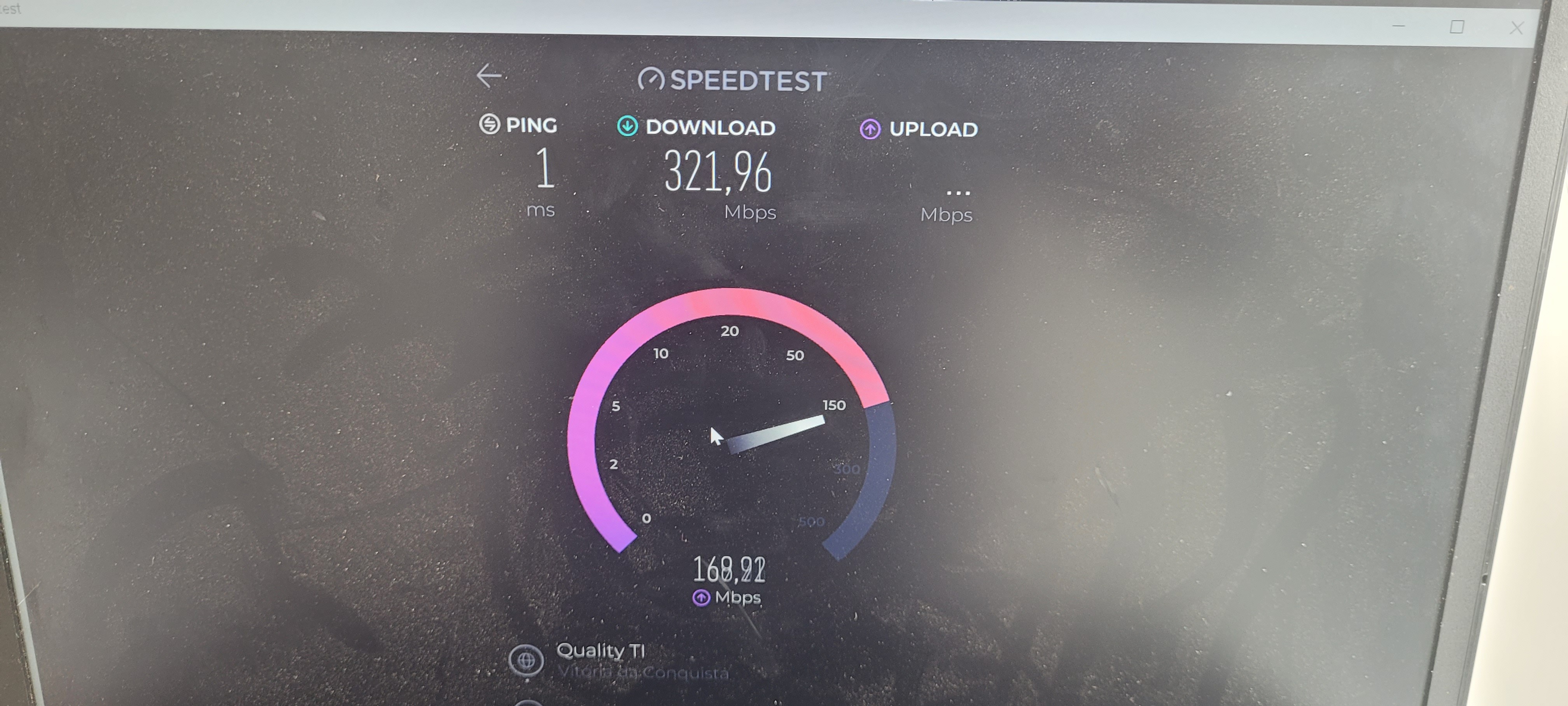This screenshot has height=706, width=1568.
Task: Click the pending upload dots value
Action: click(x=958, y=193)
